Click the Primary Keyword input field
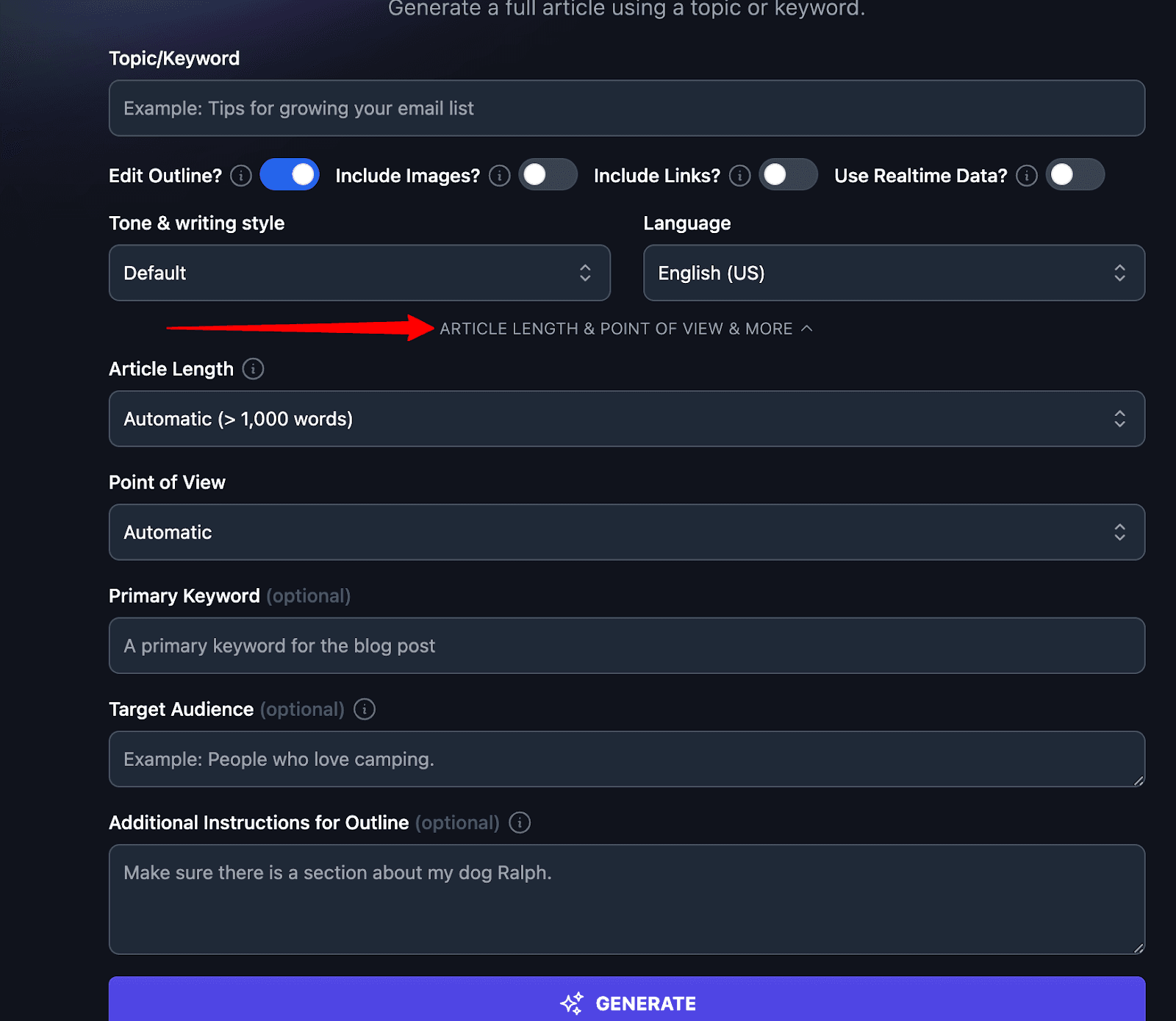 pos(626,645)
